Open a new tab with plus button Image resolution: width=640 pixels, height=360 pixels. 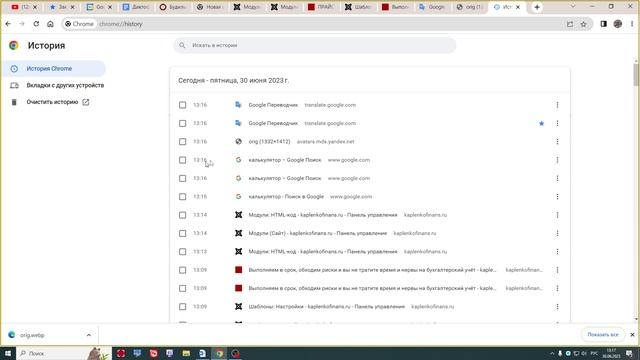(x=537, y=7)
